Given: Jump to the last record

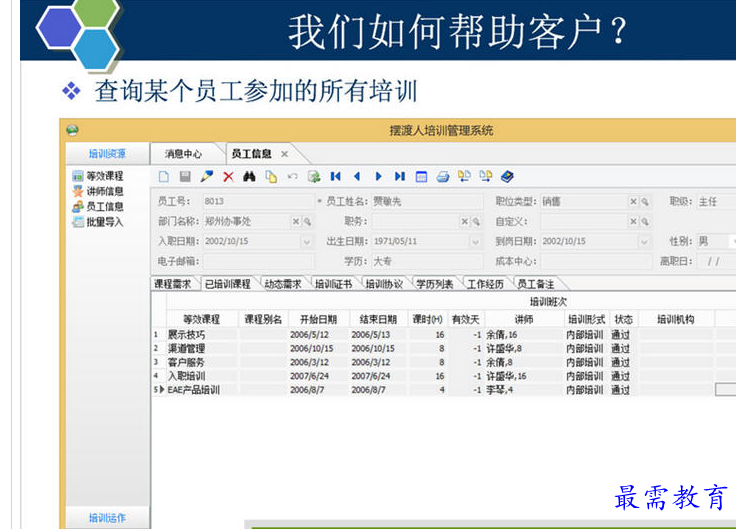Looking at the screenshot, I should (x=399, y=176).
